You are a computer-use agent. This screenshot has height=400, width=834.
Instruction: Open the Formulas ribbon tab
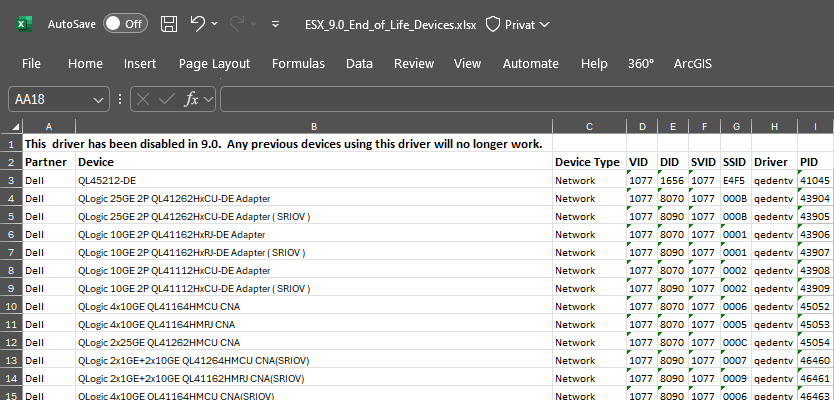pyautogui.click(x=298, y=63)
